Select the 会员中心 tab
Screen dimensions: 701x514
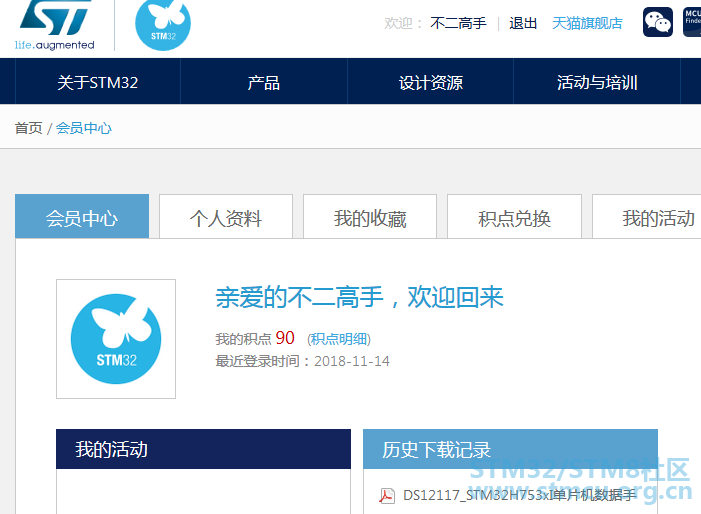(x=82, y=216)
